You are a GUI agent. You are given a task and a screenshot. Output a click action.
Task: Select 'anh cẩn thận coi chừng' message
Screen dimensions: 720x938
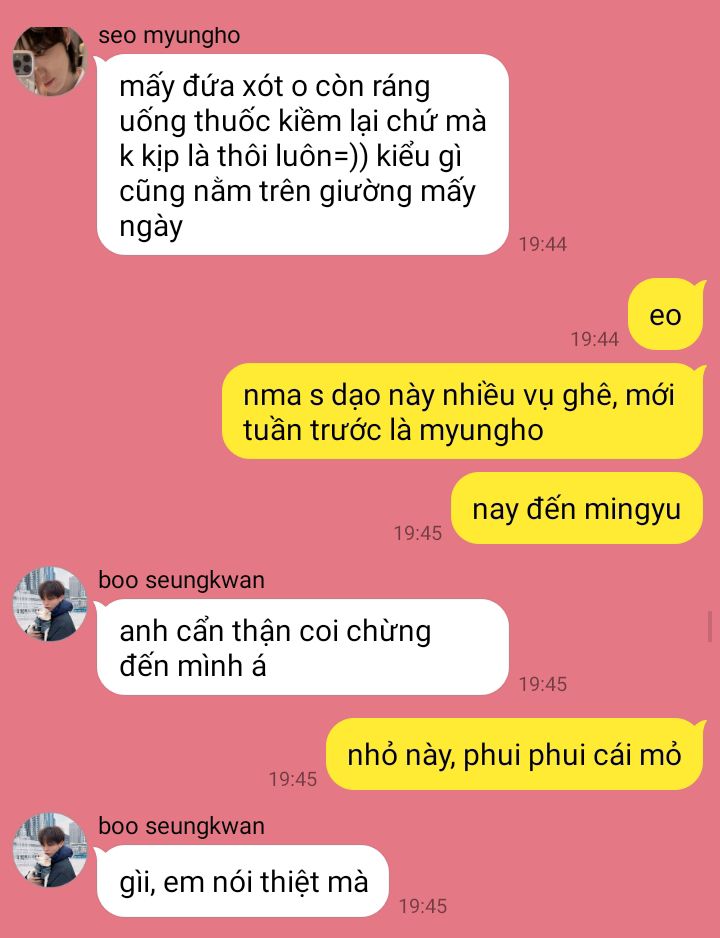(x=303, y=647)
